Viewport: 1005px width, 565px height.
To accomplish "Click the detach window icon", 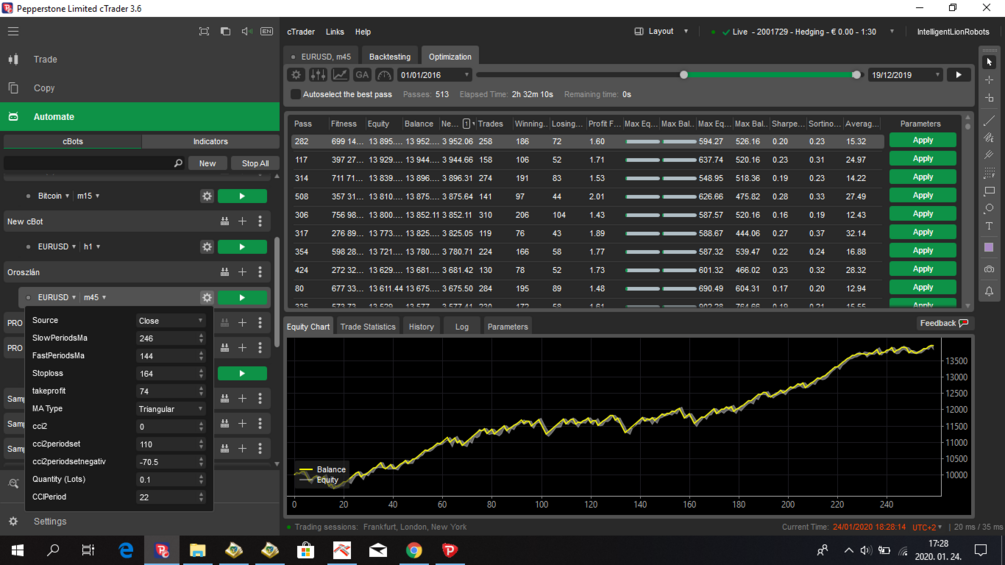I will (x=225, y=31).
